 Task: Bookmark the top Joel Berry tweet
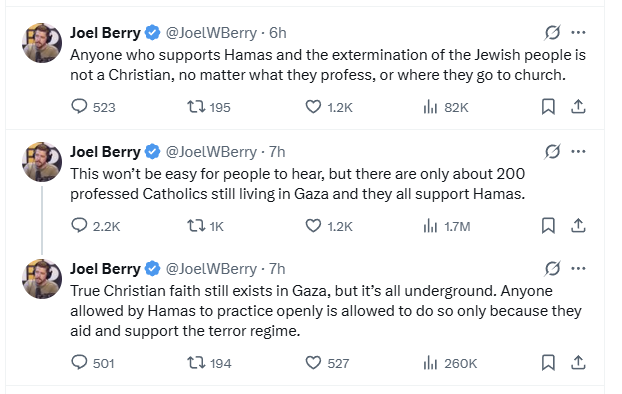pyautogui.click(x=548, y=107)
